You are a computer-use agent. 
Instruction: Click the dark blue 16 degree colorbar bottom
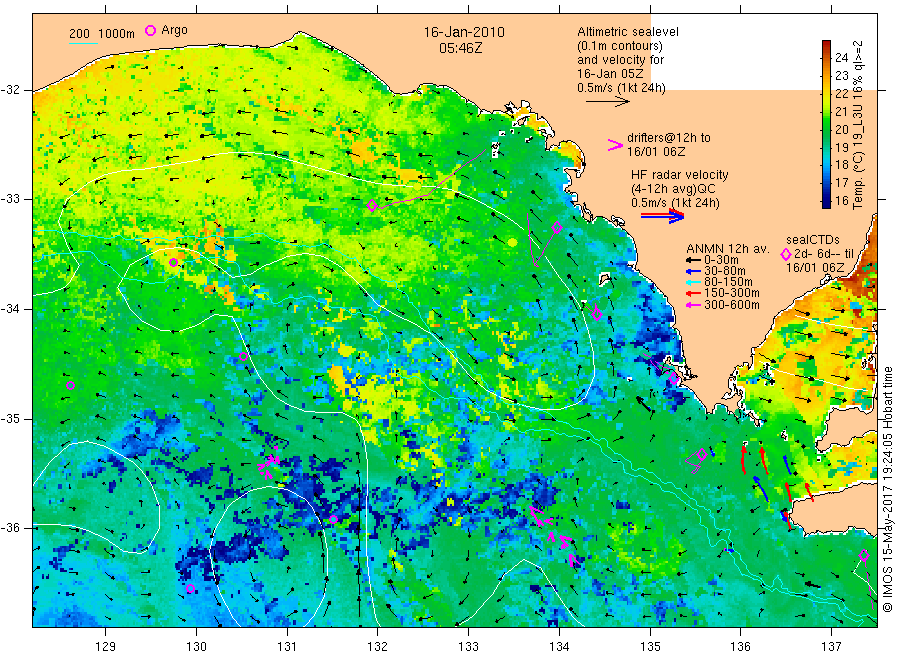click(826, 202)
